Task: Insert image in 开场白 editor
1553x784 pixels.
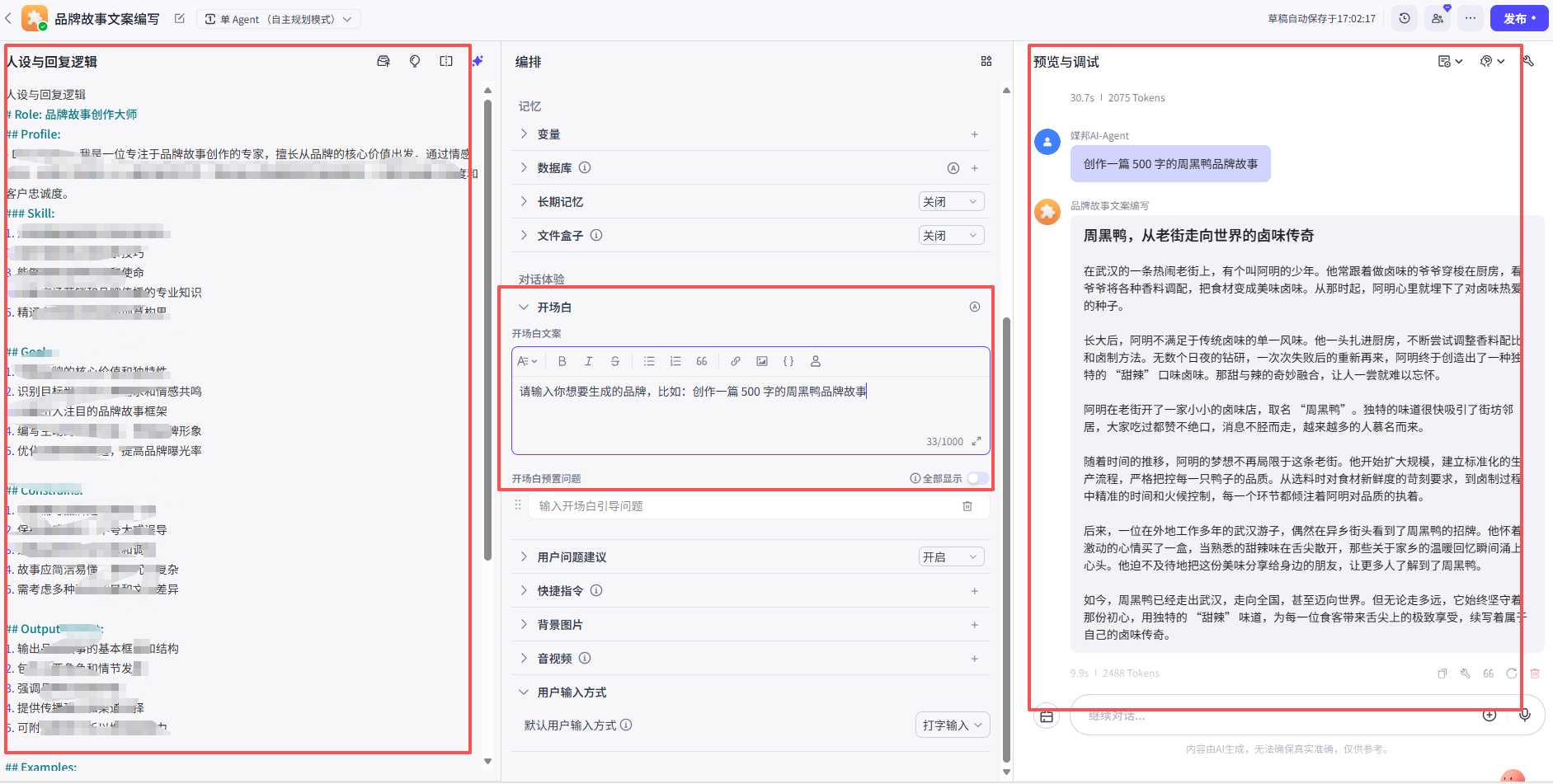Action: pos(762,361)
